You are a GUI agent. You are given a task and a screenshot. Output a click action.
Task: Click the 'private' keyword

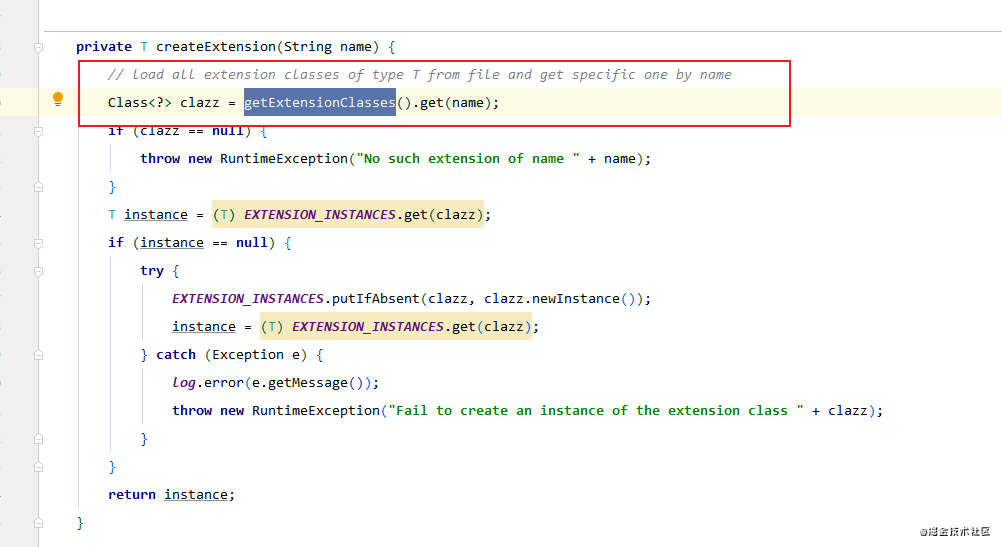click(x=104, y=47)
